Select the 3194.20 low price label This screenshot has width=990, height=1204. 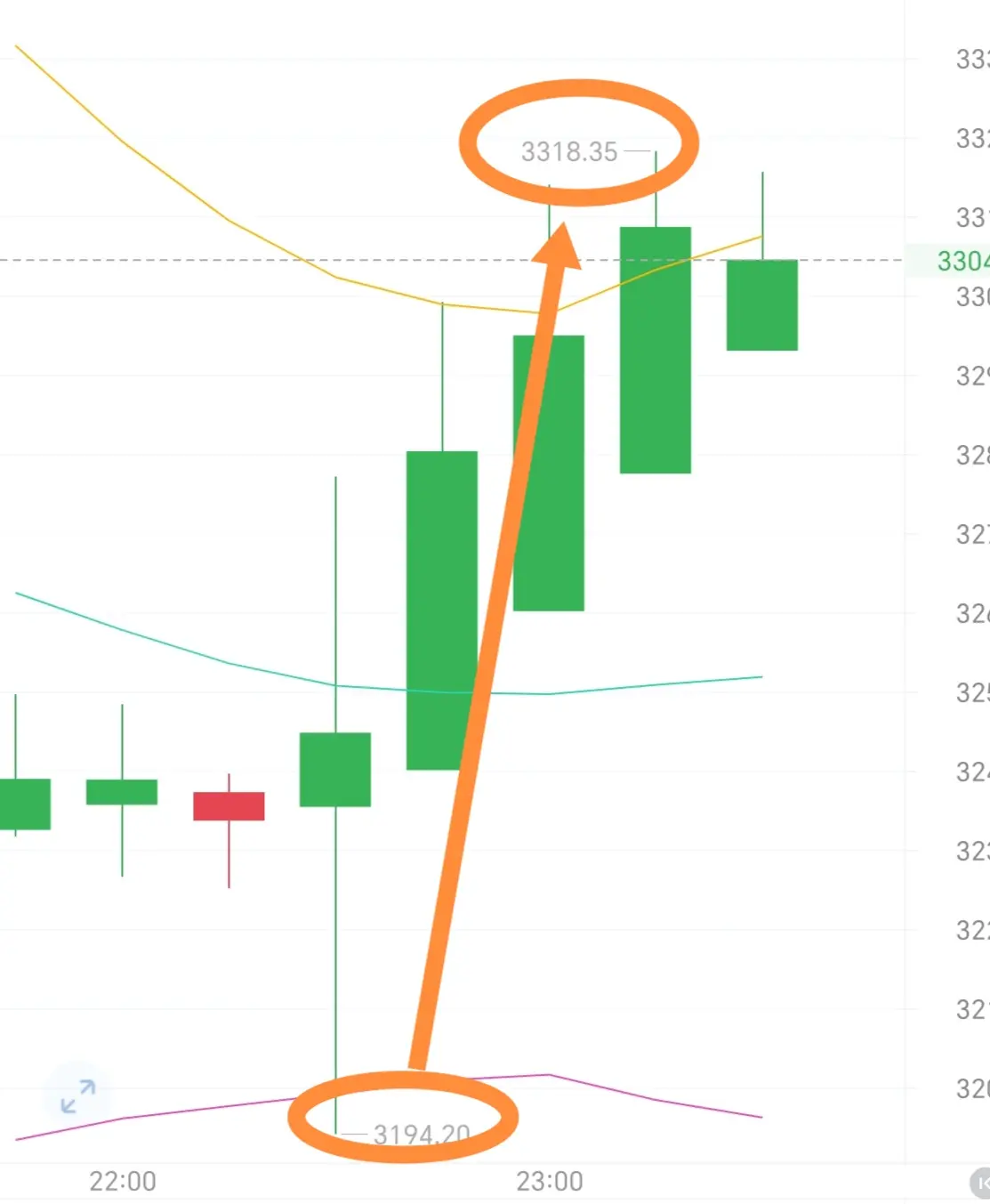coord(422,1135)
